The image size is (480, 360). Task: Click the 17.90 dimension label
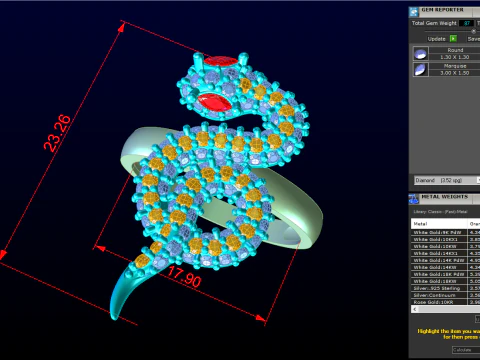(184, 277)
